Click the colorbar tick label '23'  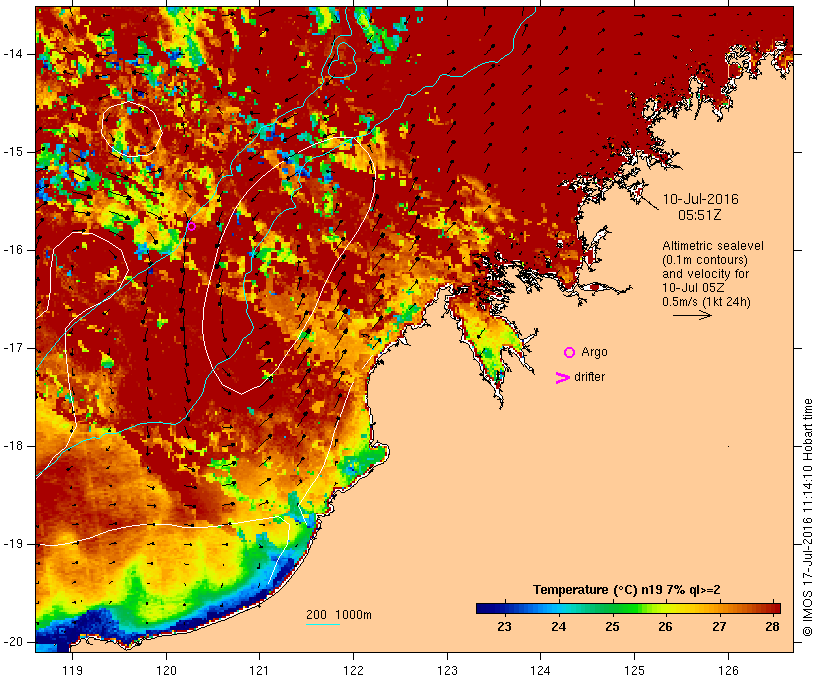[504, 627]
